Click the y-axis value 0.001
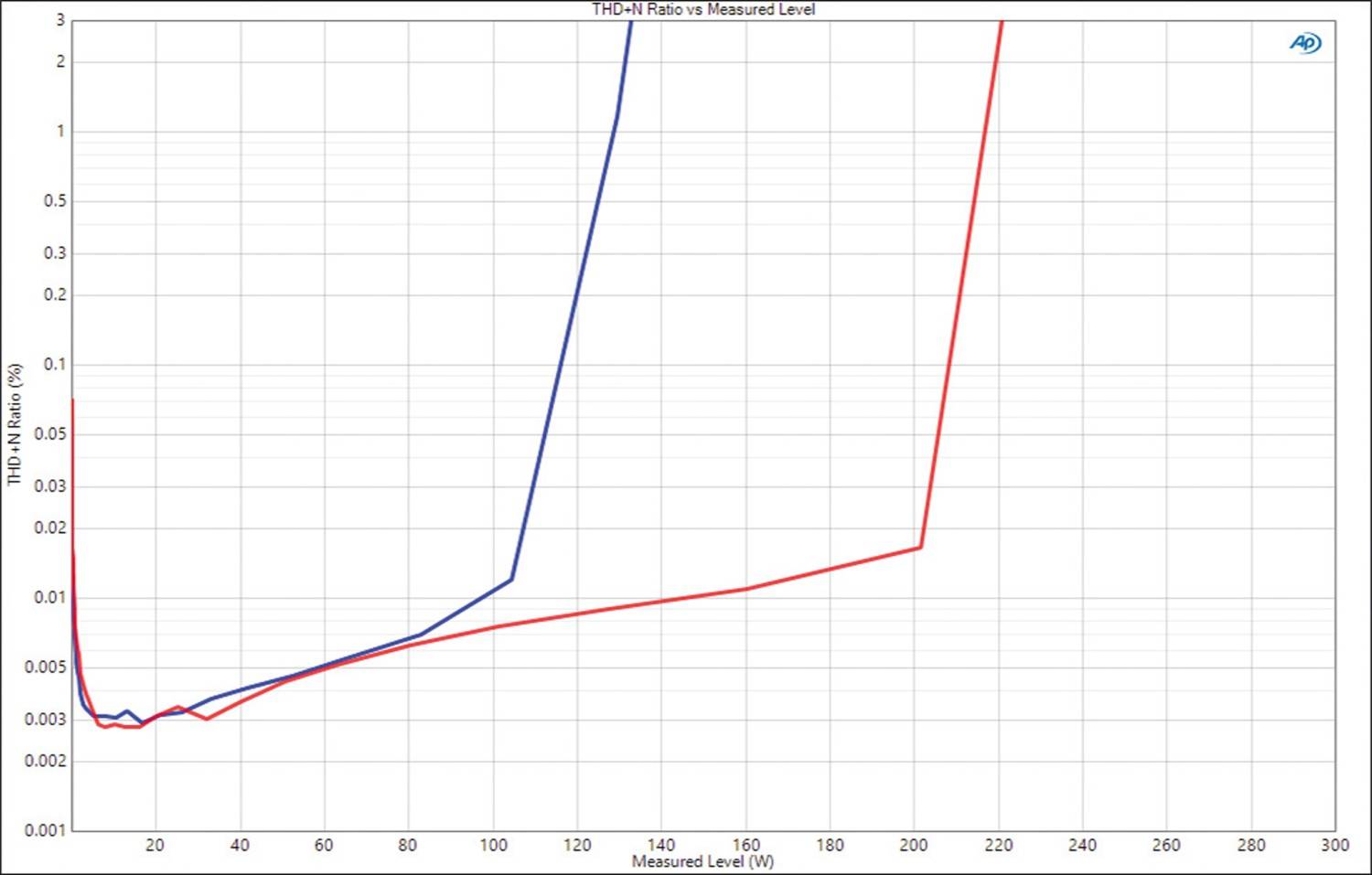 [x=47, y=830]
